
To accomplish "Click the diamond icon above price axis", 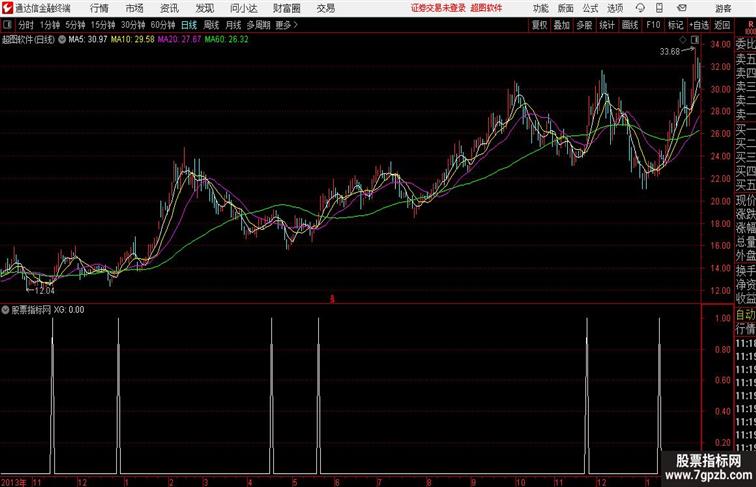I will 683,40.
